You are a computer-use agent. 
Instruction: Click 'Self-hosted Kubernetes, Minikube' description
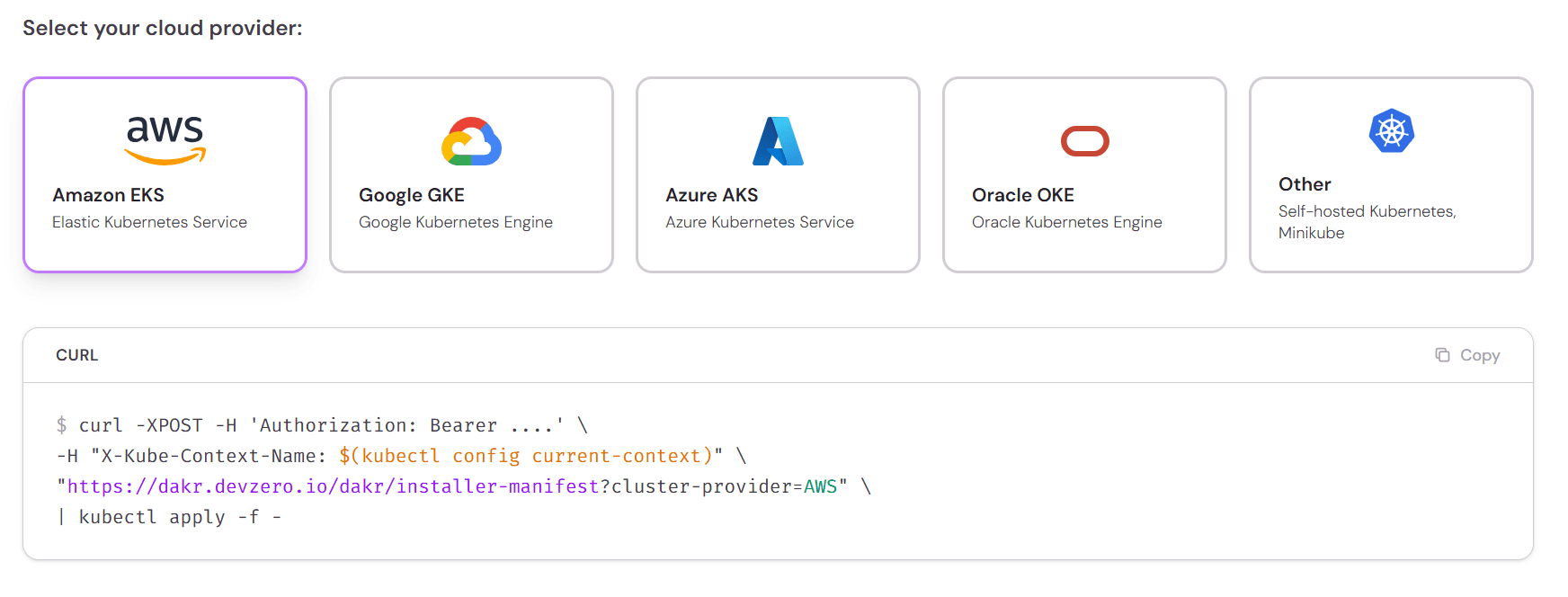[1368, 222]
